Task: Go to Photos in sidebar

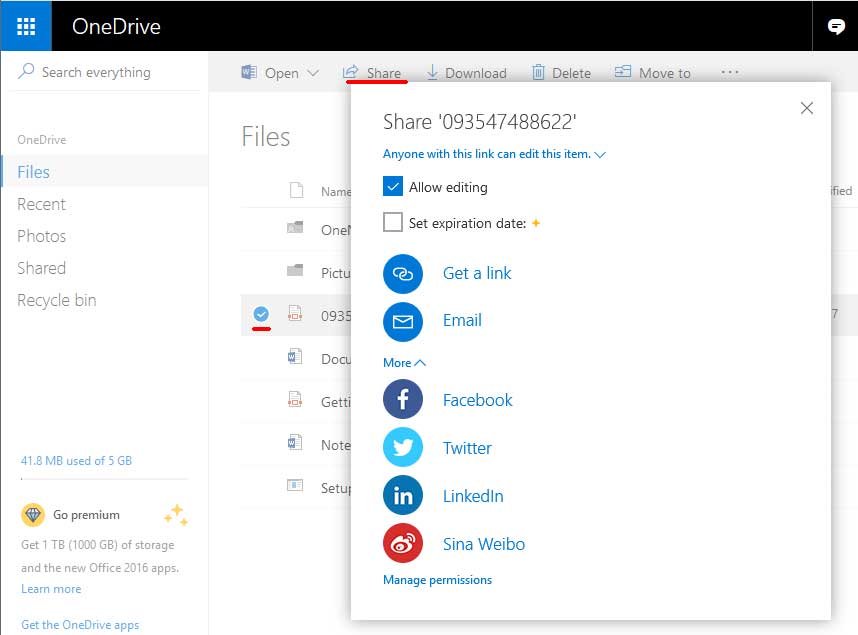Action: click(42, 236)
